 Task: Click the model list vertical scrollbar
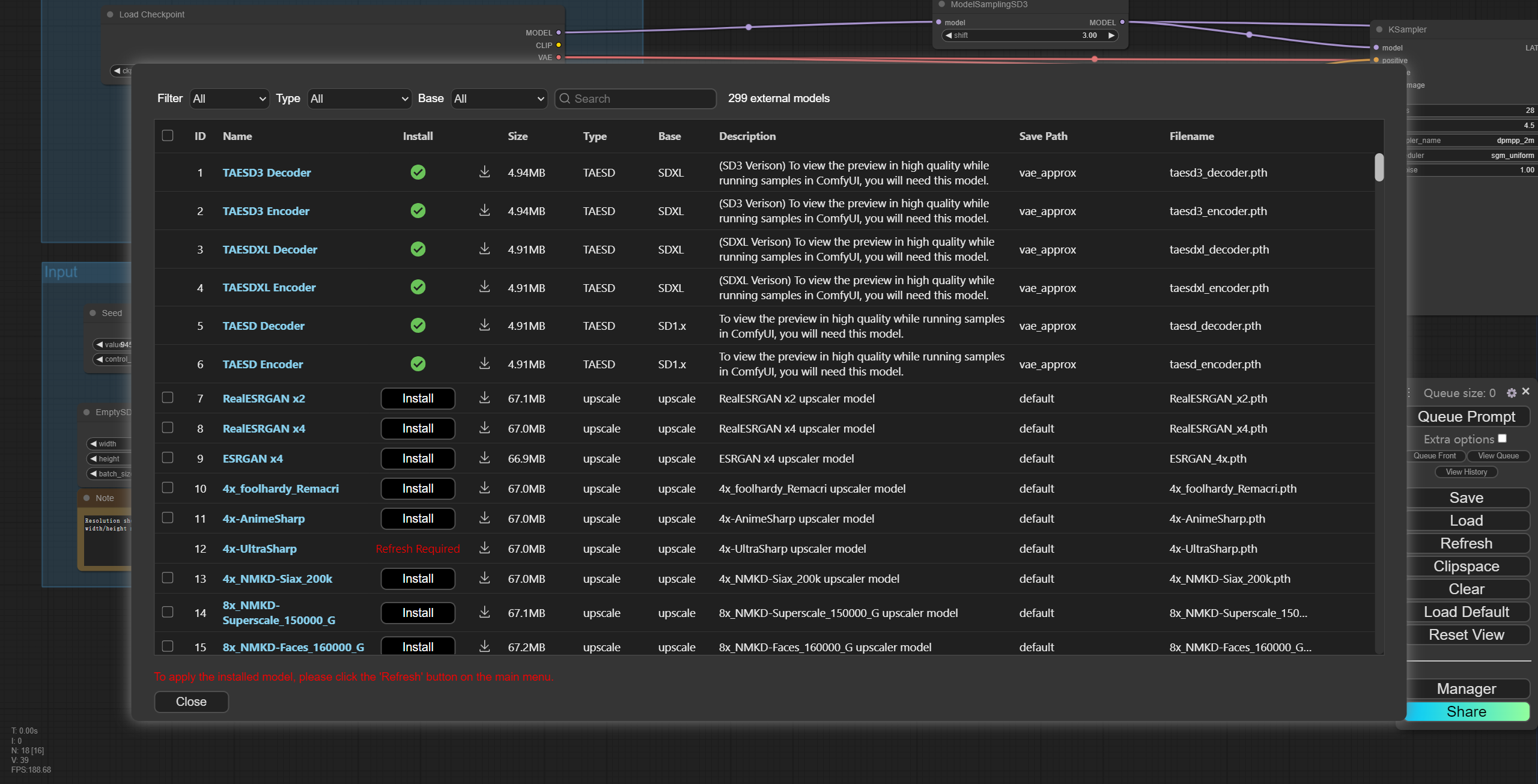pyautogui.click(x=1379, y=168)
